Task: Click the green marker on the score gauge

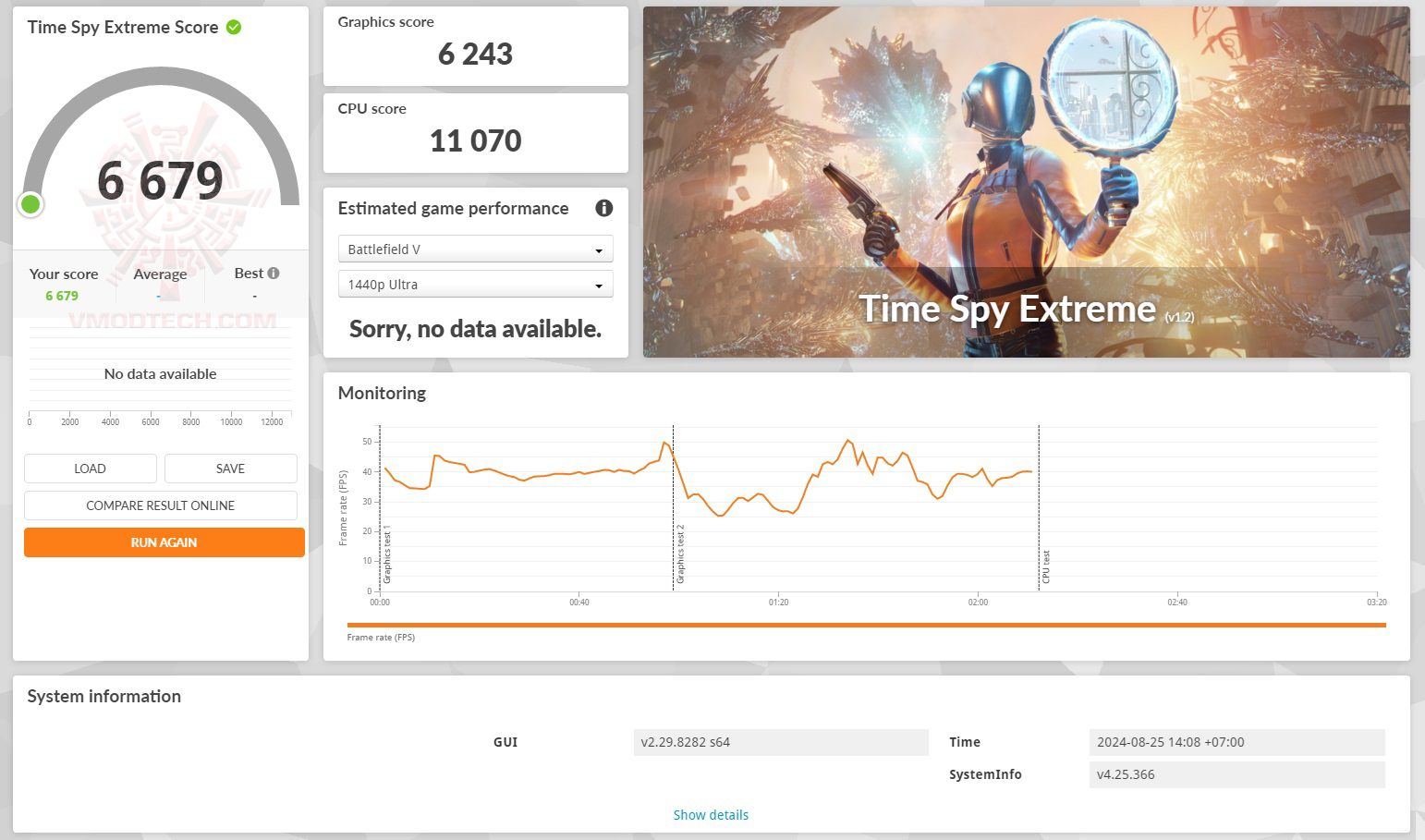Action: (30, 203)
